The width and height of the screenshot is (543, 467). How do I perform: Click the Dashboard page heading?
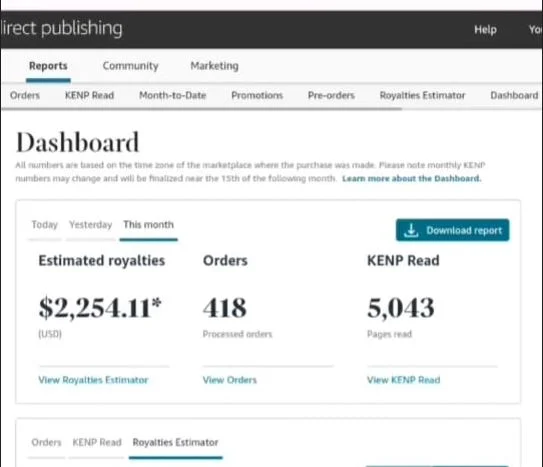[78, 142]
